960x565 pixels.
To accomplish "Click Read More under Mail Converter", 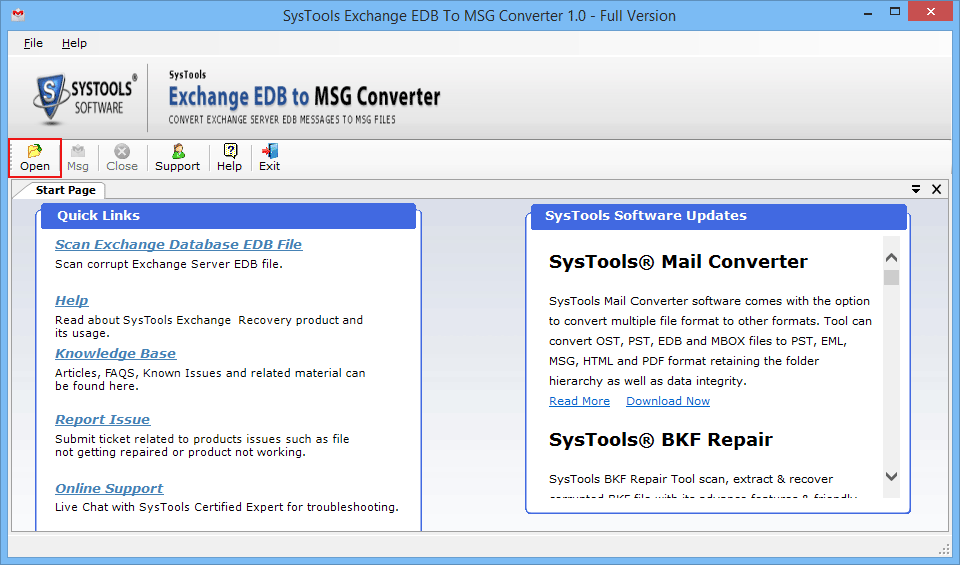I will click(579, 401).
